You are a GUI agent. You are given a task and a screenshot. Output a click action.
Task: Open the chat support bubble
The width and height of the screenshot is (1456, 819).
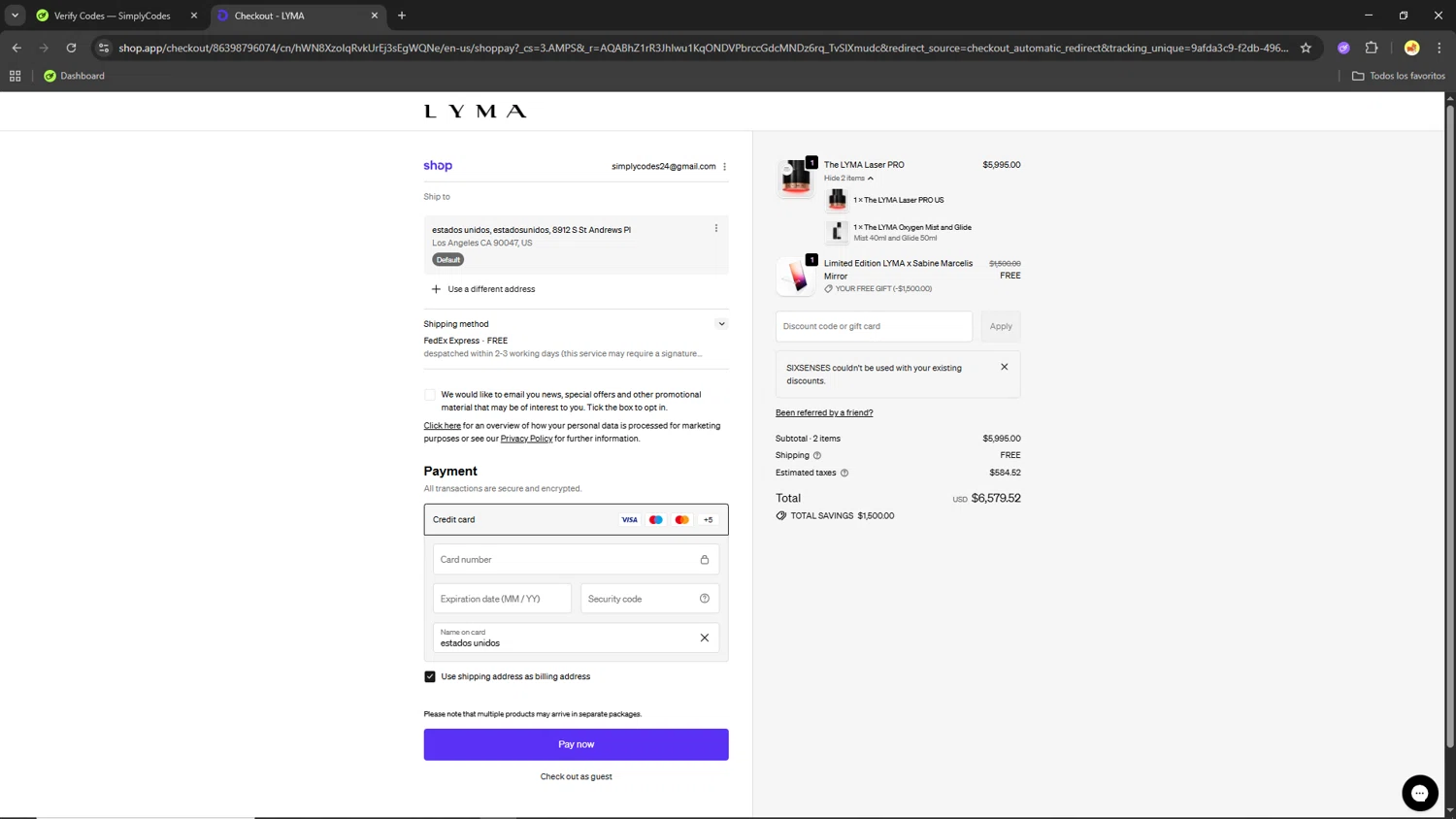coord(1420,794)
